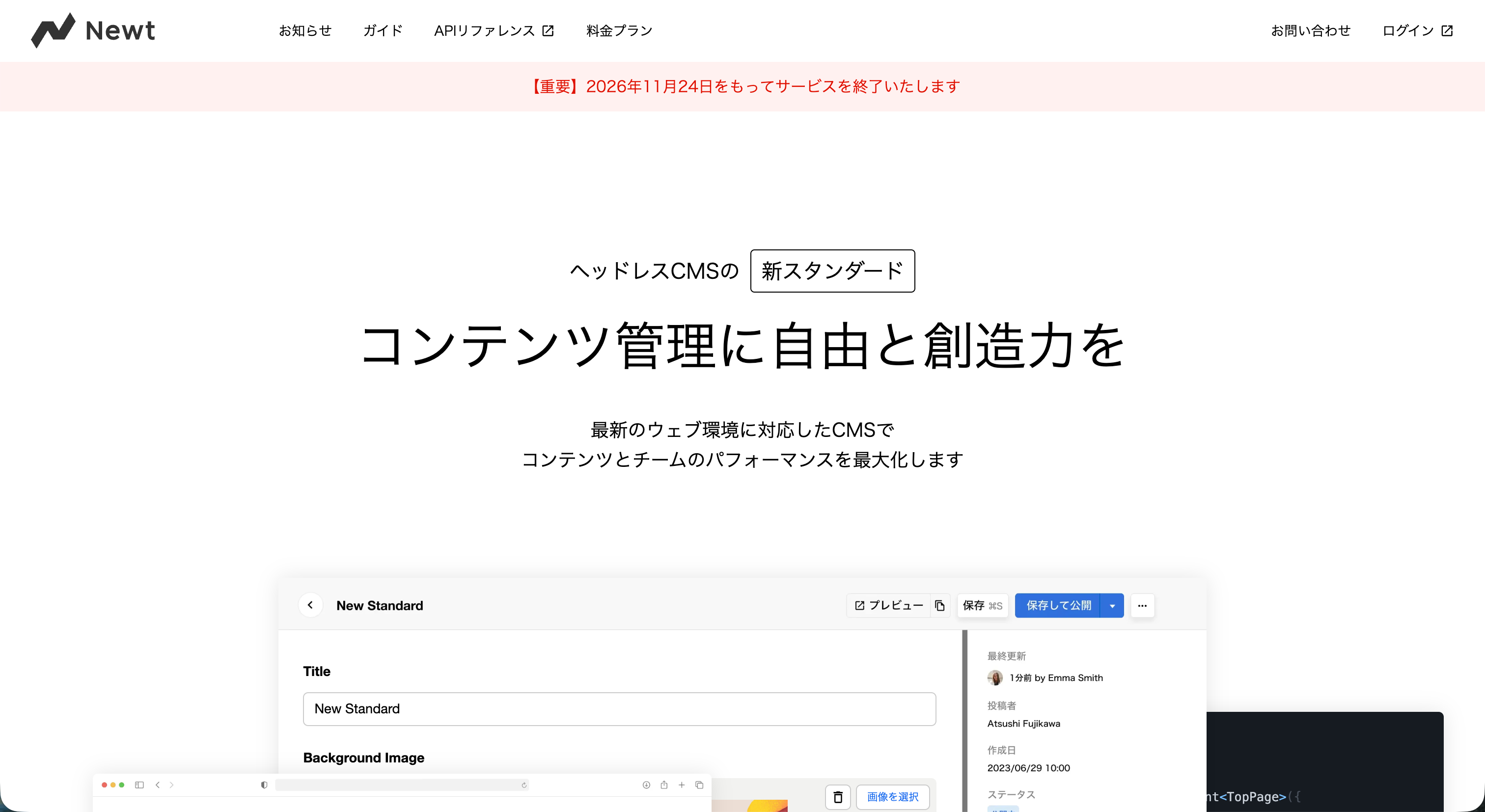1485x812 pixels.
Task: Click the trash icon next to 画像を選択
Action: (x=838, y=797)
